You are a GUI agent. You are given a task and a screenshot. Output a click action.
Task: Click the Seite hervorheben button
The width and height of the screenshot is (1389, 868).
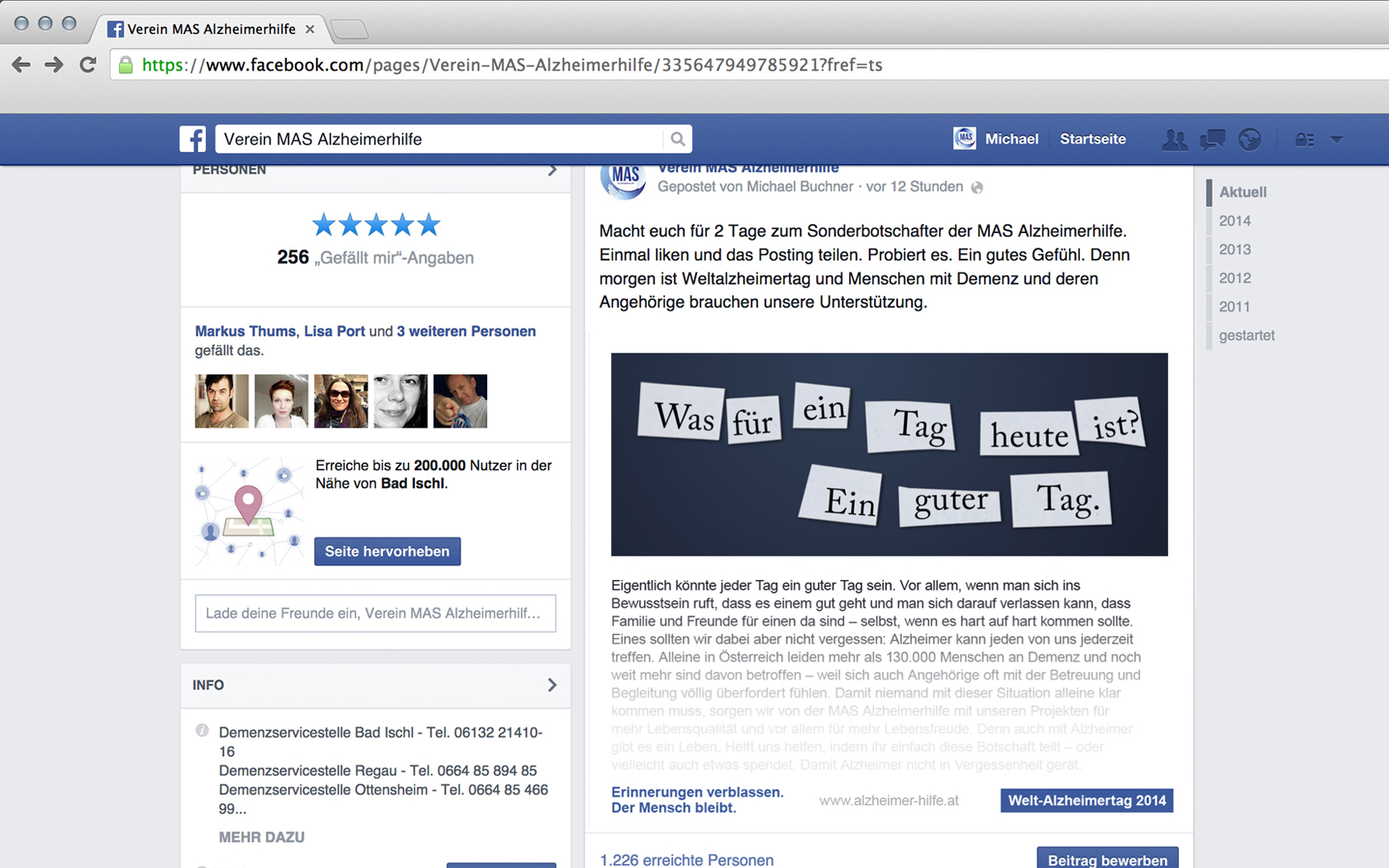pyautogui.click(x=387, y=551)
